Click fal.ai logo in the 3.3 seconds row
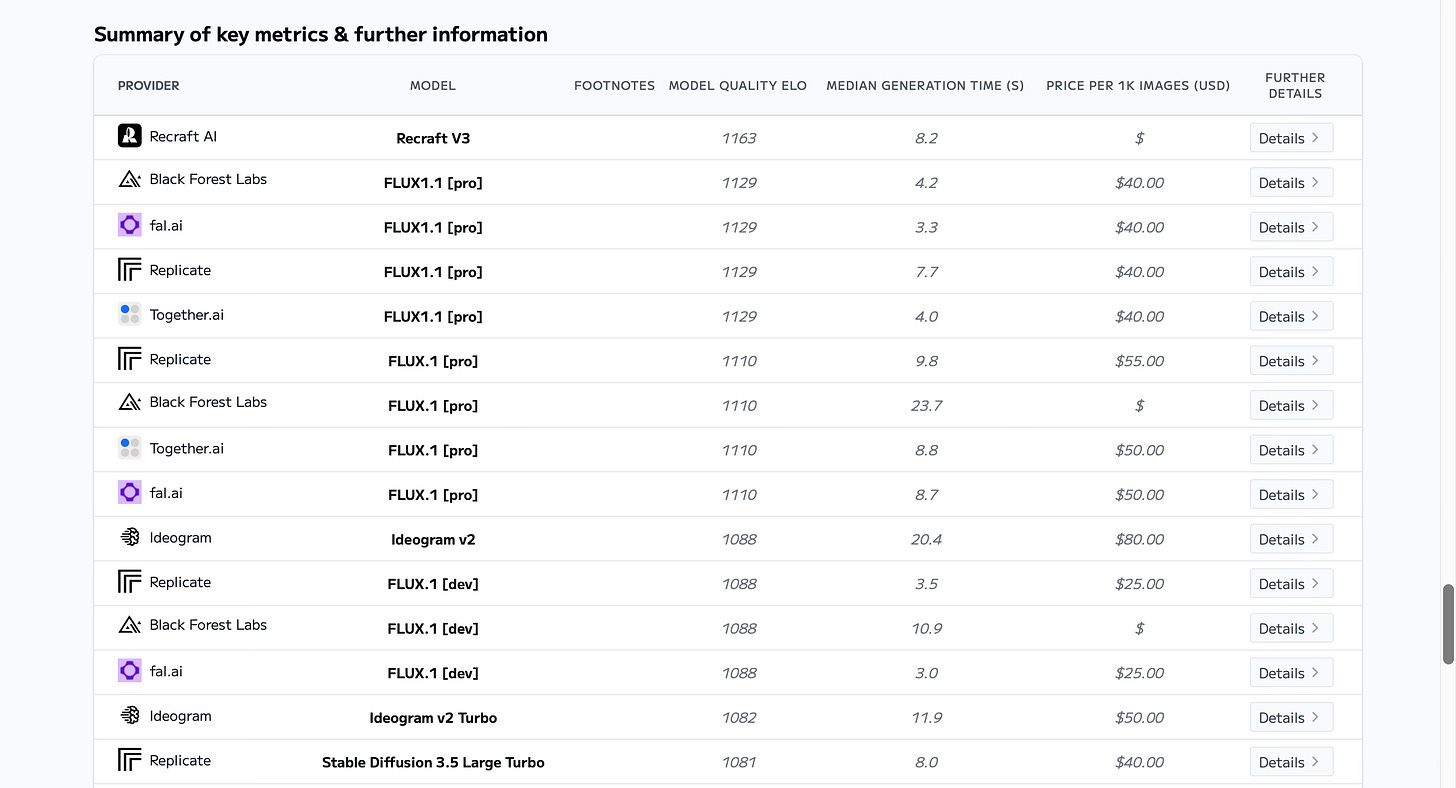The height and width of the screenshot is (788, 1456). [x=129, y=225]
